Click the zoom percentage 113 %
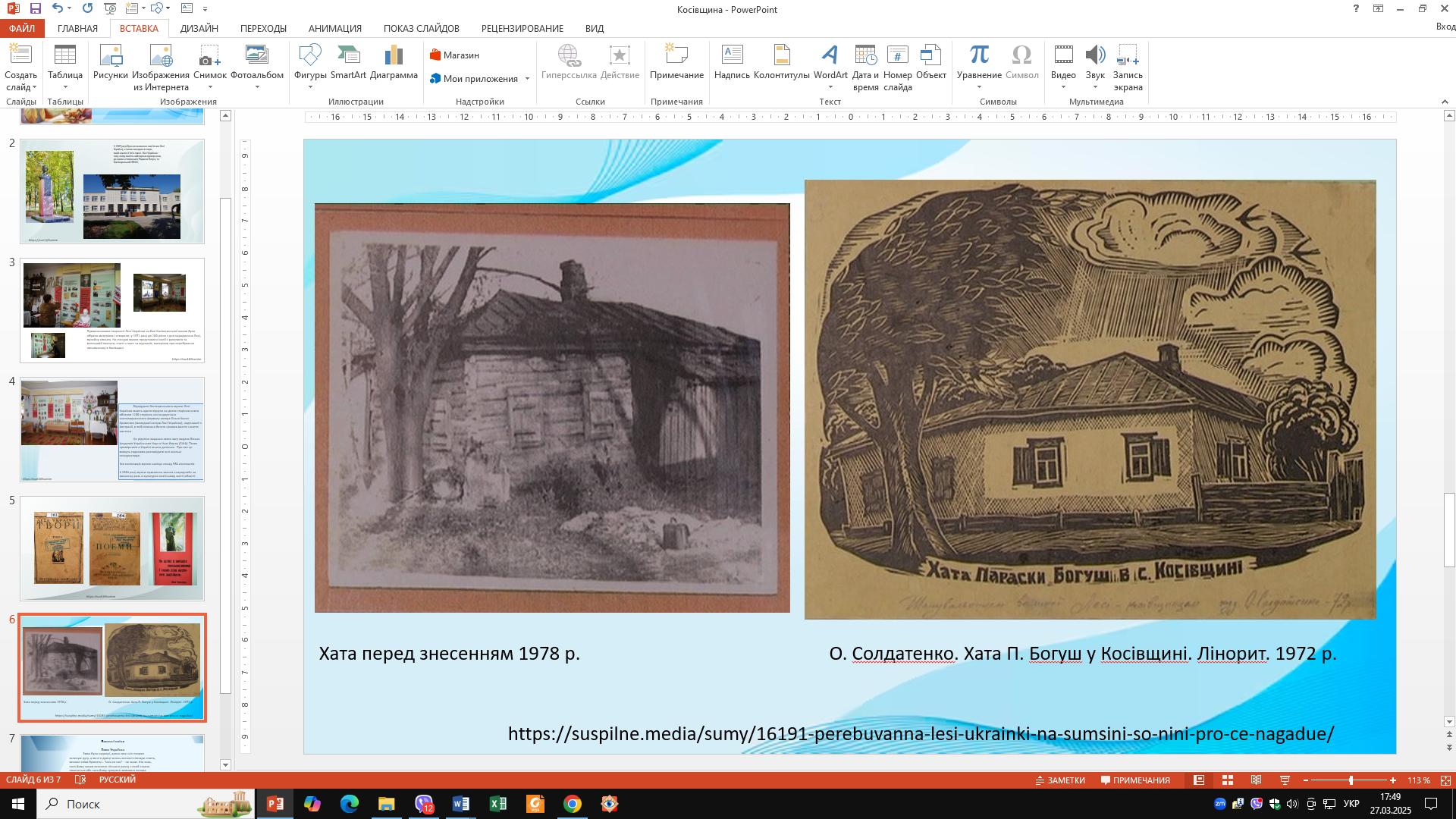Viewport: 1456px width, 819px height. click(x=1418, y=780)
